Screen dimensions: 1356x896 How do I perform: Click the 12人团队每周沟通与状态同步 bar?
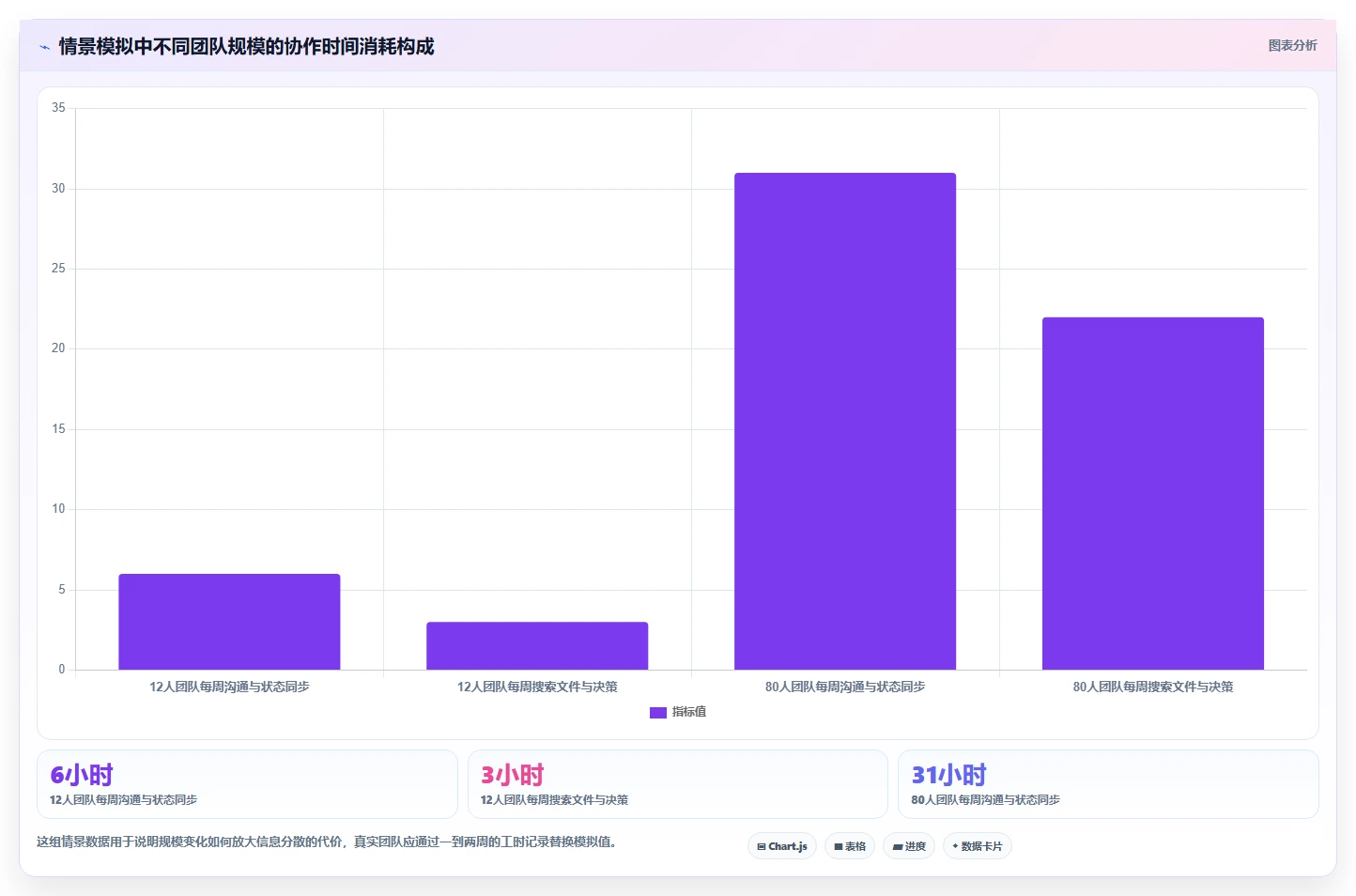[x=229, y=622]
